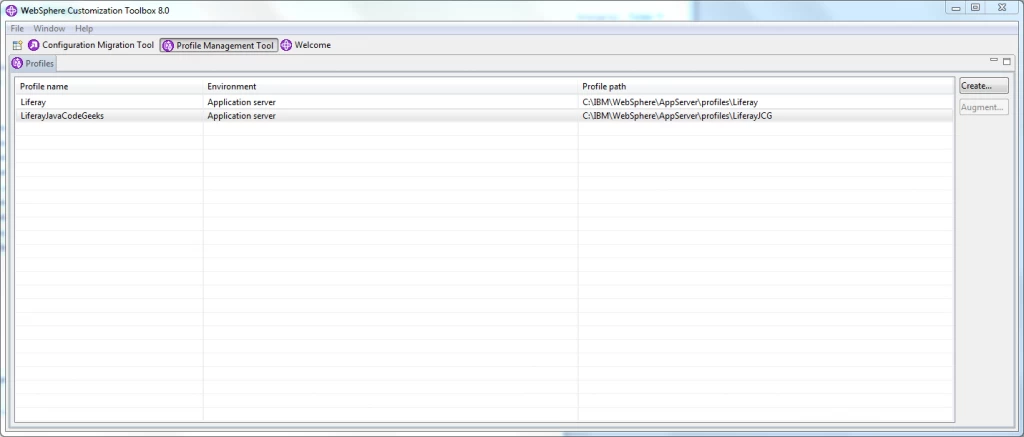This screenshot has height=437, width=1024.
Task: Select the Profiles tab
Action: coord(33,63)
